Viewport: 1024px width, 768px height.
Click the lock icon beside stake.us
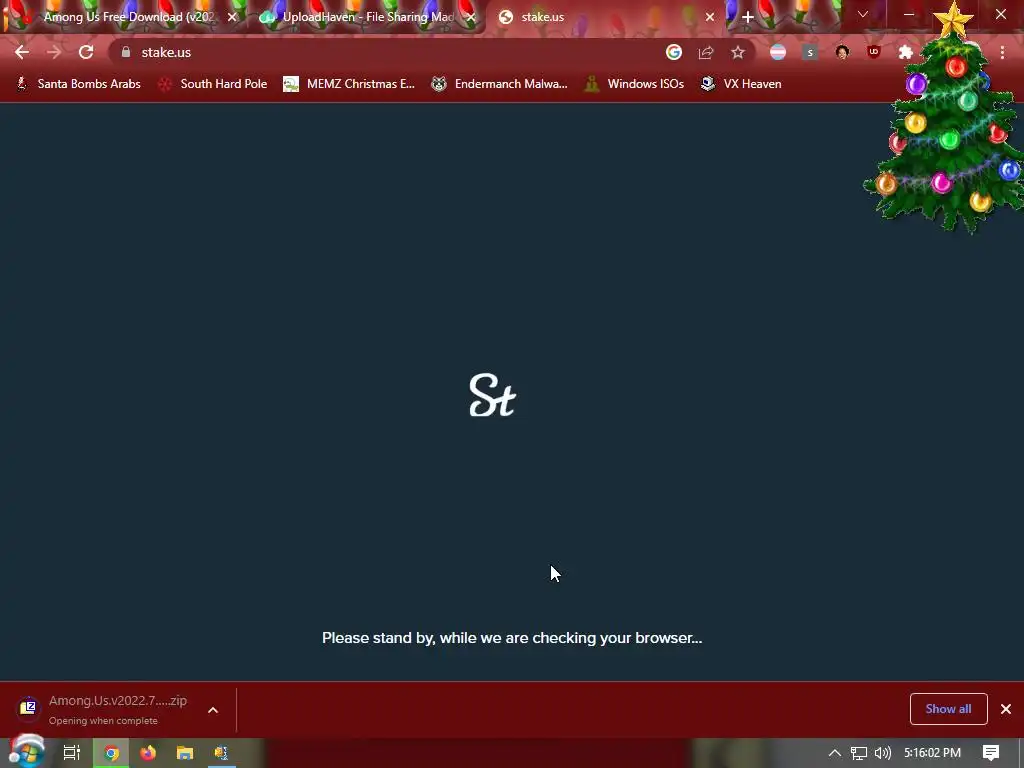pyautogui.click(x=126, y=52)
